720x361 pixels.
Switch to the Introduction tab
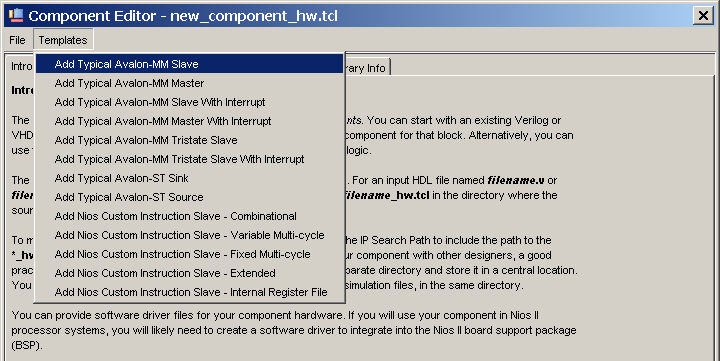(21, 67)
